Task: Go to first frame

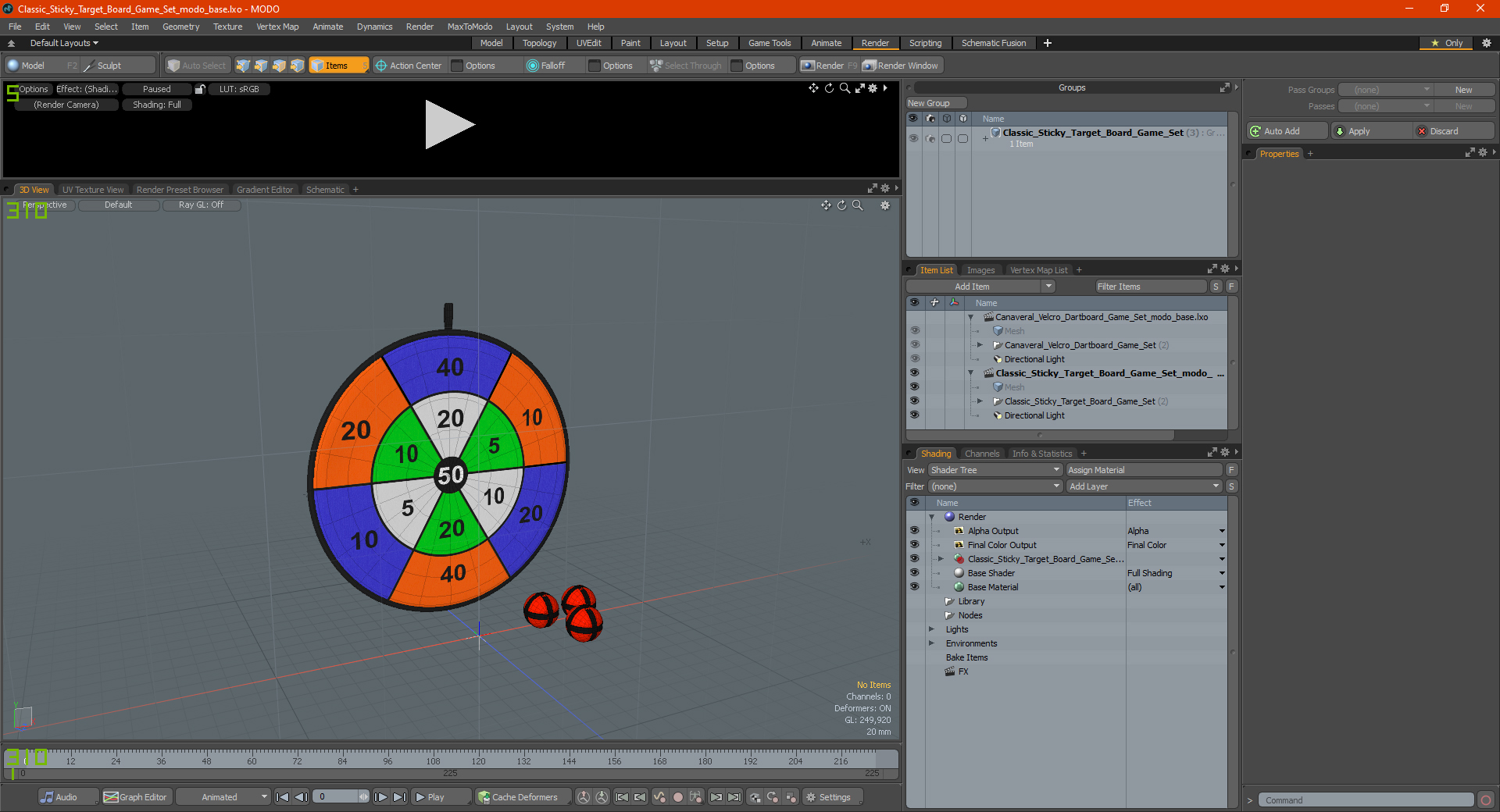Action: tap(283, 797)
